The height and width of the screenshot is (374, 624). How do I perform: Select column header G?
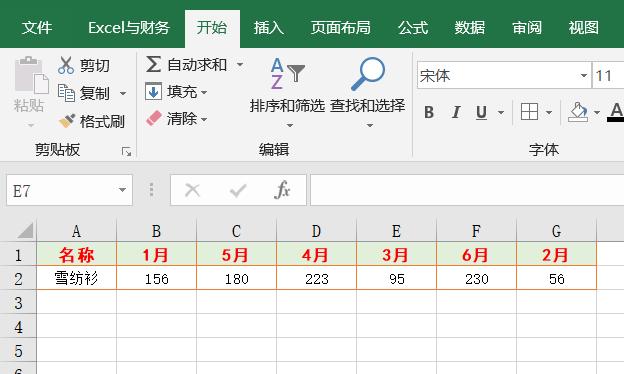[556, 230]
